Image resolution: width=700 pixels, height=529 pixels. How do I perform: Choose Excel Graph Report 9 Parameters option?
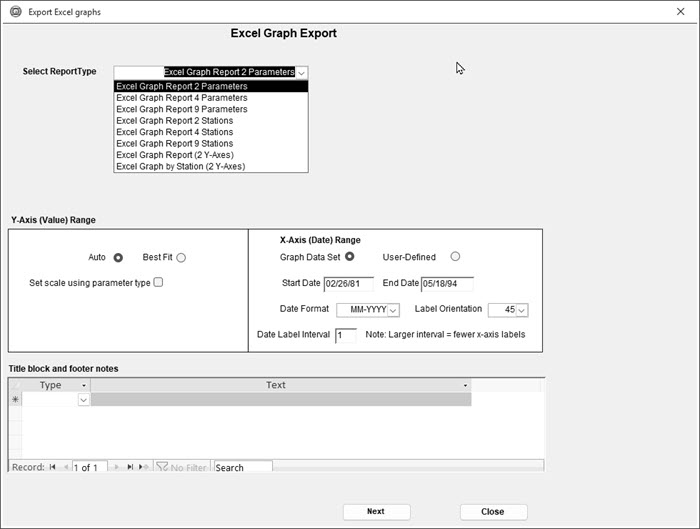[211, 109]
